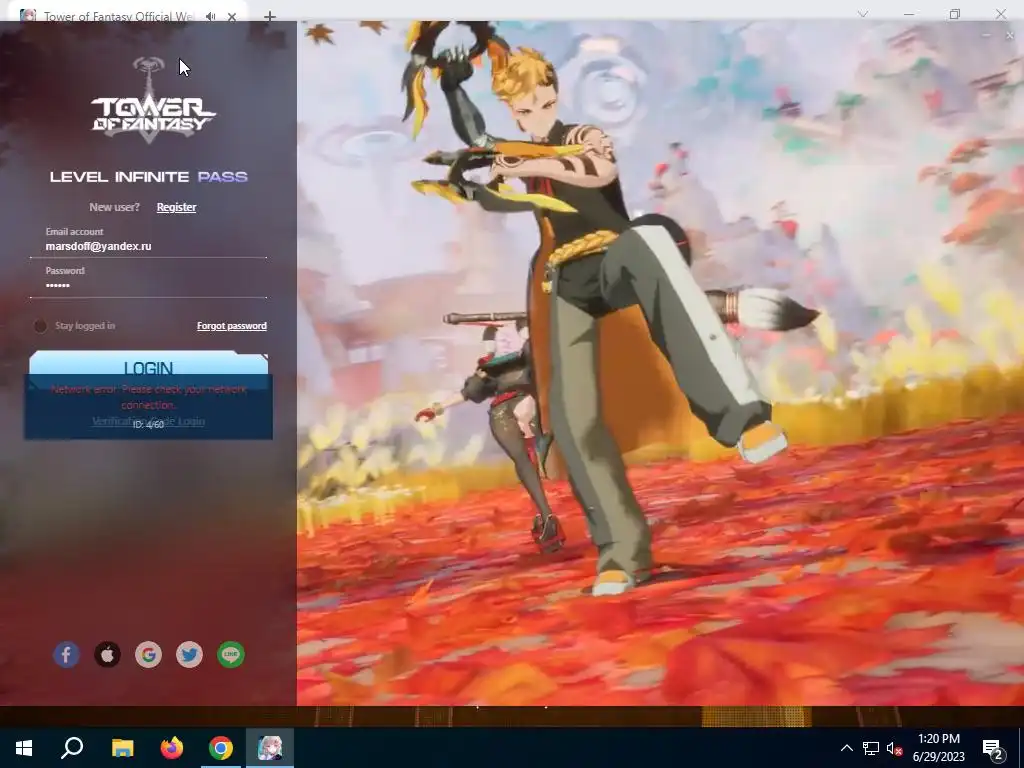Screen dimensions: 1024x768
Task: Open the network status tray icon
Action: 871,748
